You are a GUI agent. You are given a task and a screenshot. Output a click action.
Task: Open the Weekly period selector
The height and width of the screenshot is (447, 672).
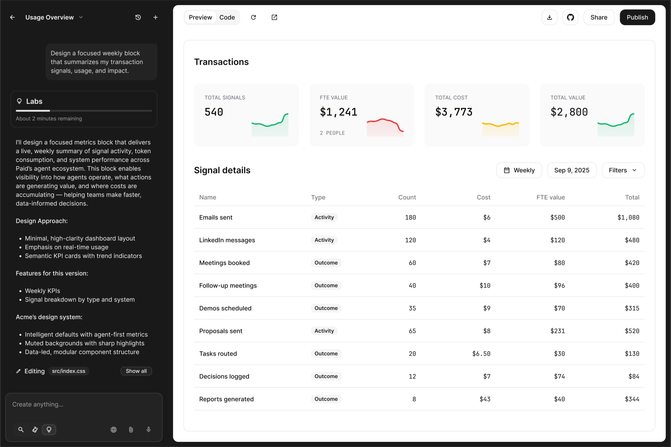coord(519,170)
